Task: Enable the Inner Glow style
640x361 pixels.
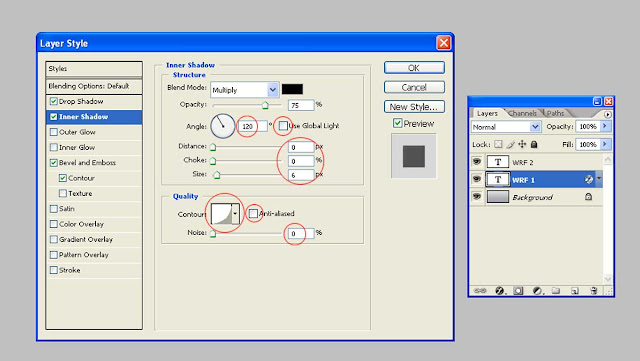Action: point(53,147)
